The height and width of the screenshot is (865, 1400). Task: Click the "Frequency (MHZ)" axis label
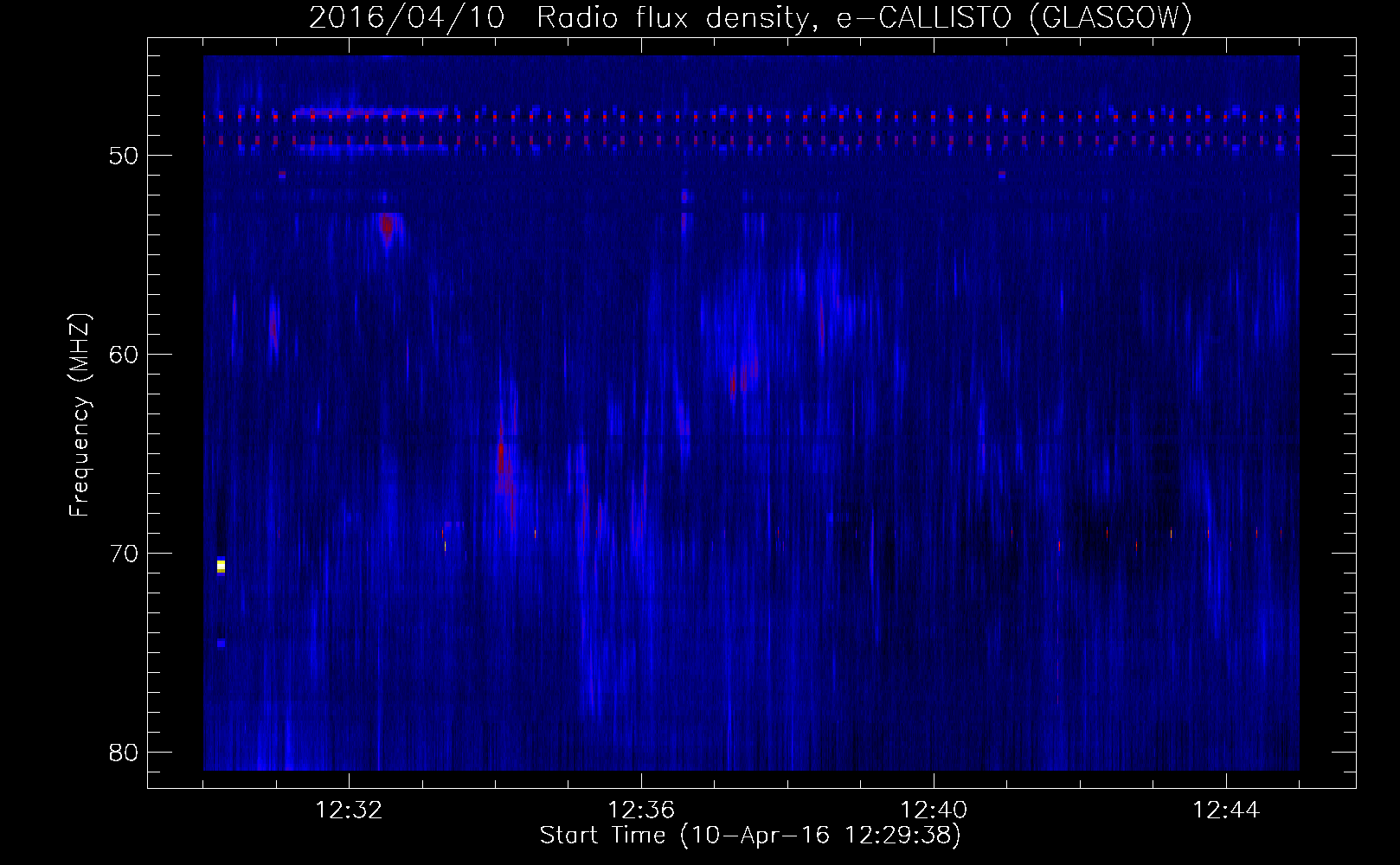(x=80, y=415)
